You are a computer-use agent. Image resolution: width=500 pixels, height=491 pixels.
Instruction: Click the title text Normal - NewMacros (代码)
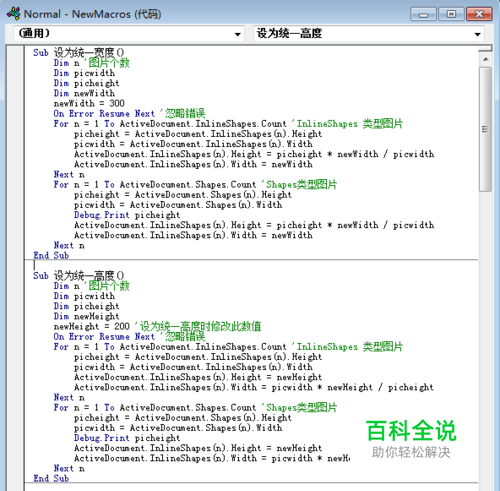(92, 14)
